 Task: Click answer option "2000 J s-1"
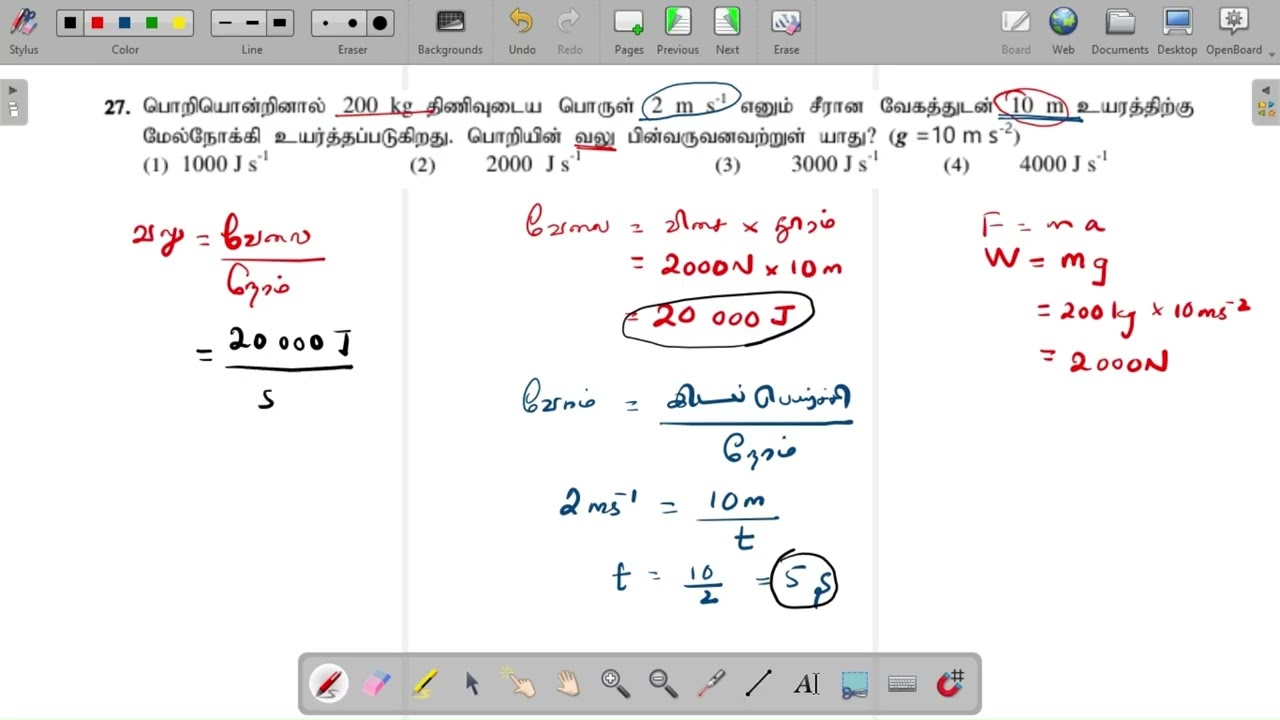point(533,164)
